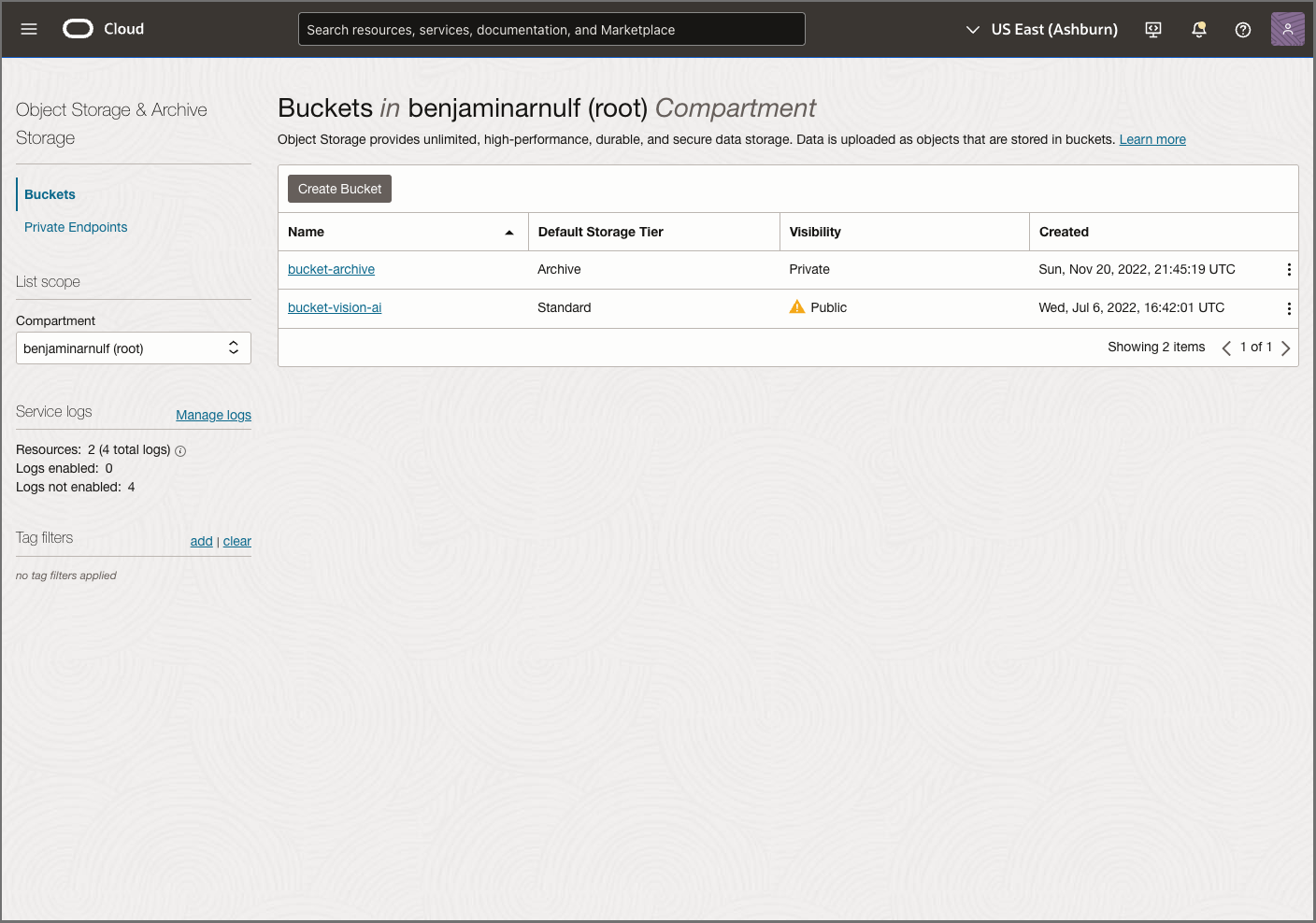The height and width of the screenshot is (923, 1316).
Task: Click the info icon next to Resources count
Action: tap(179, 450)
